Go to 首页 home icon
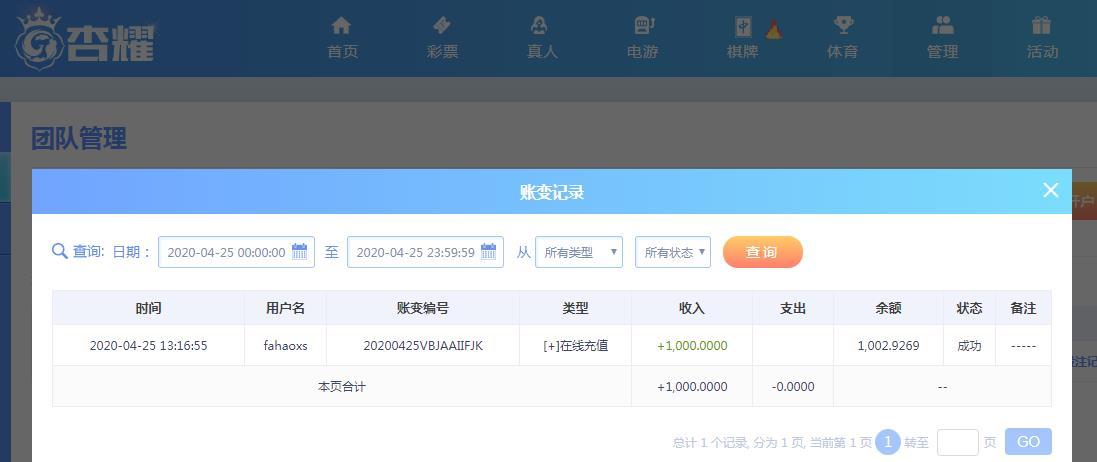The height and width of the screenshot is (462, 1097). (x=341, y=26)
